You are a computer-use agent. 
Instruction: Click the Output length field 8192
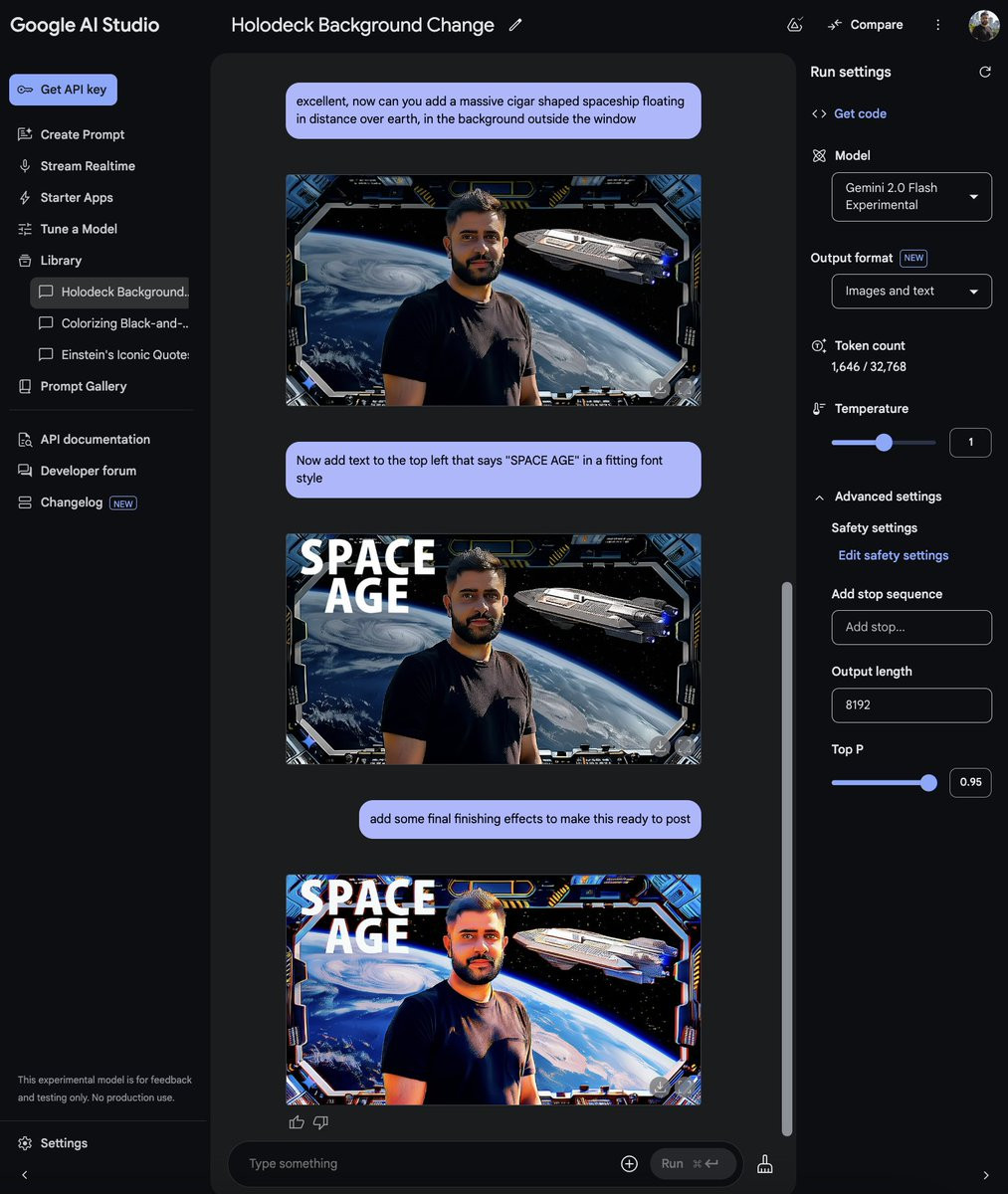pos(911,704)
